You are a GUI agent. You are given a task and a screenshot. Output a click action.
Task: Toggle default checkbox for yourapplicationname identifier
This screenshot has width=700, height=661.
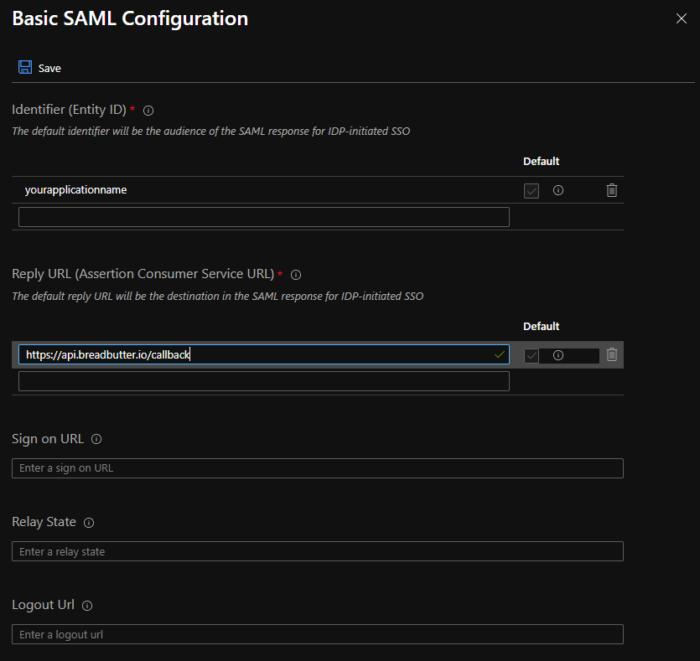[x=531, y=191]
